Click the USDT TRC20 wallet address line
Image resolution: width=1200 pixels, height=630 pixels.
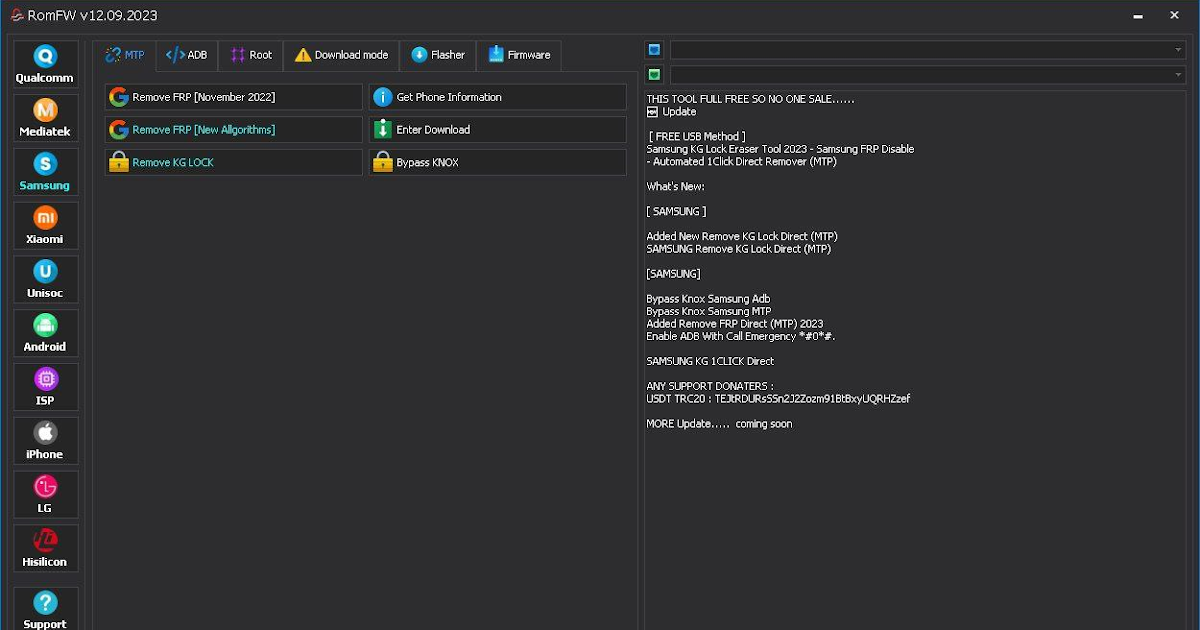(778, 399)
